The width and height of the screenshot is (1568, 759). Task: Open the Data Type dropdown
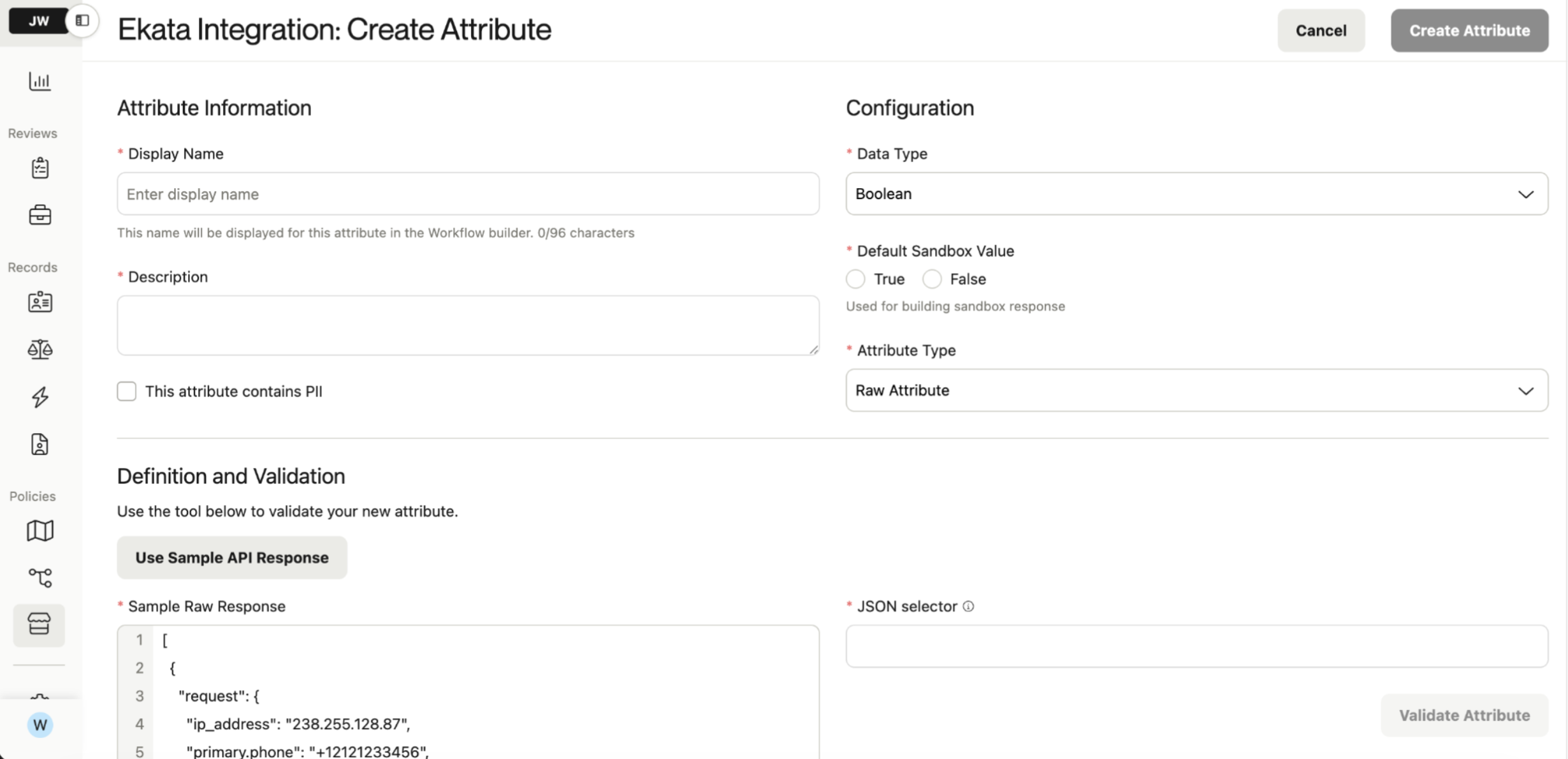[1196, 193]
